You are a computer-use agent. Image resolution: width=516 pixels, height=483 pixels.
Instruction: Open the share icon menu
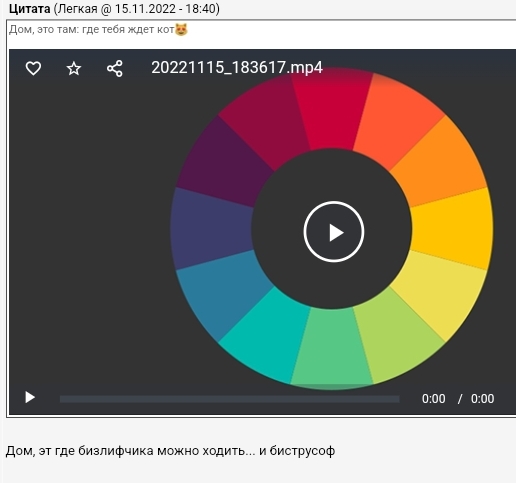[115, 69]
